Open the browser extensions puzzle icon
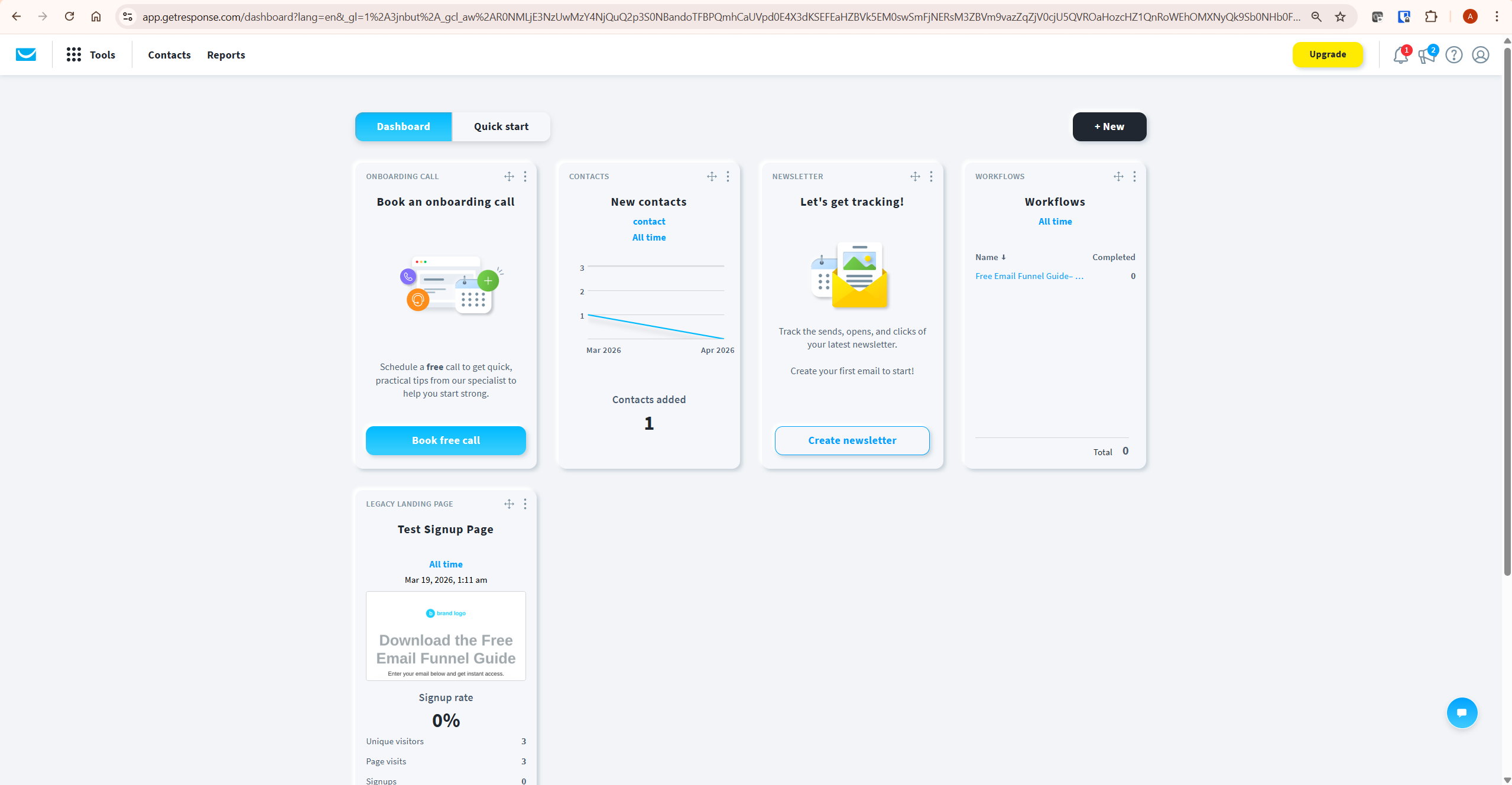The width and height of the screenshot is (1512, 785). [x=1431, y=17]
